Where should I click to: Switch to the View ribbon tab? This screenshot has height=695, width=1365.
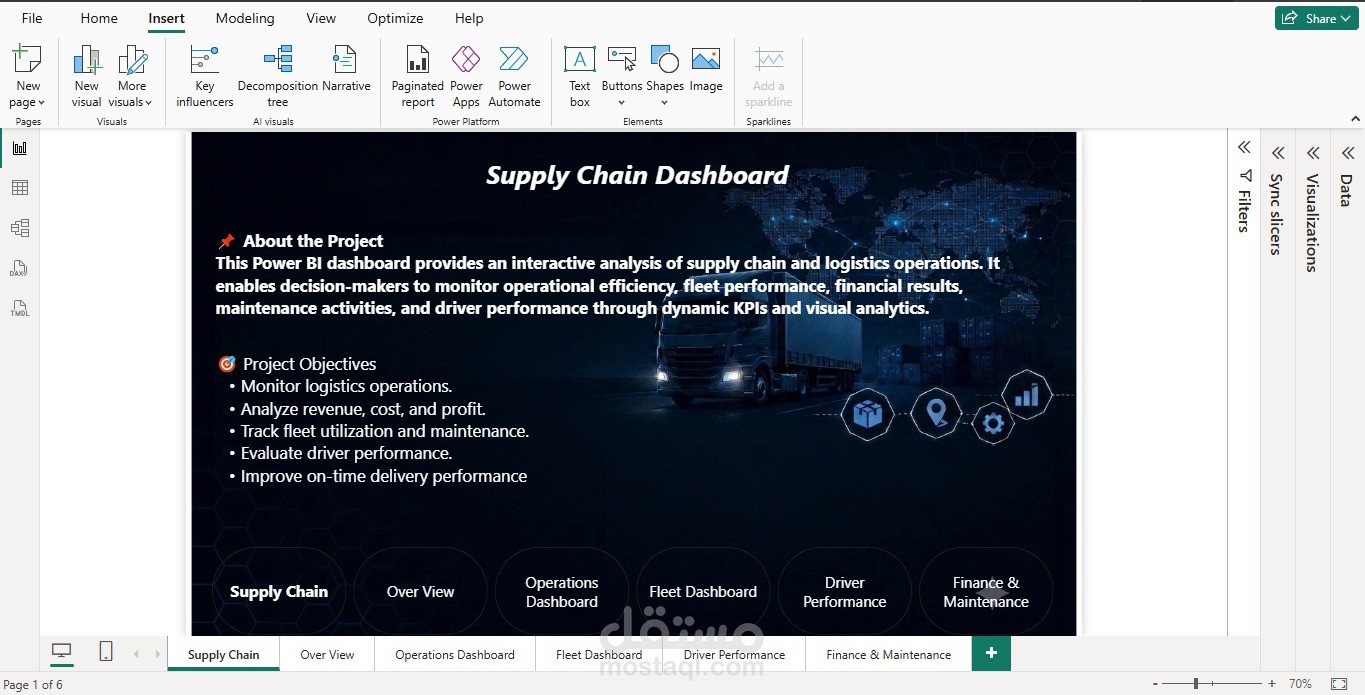[321, 18]
